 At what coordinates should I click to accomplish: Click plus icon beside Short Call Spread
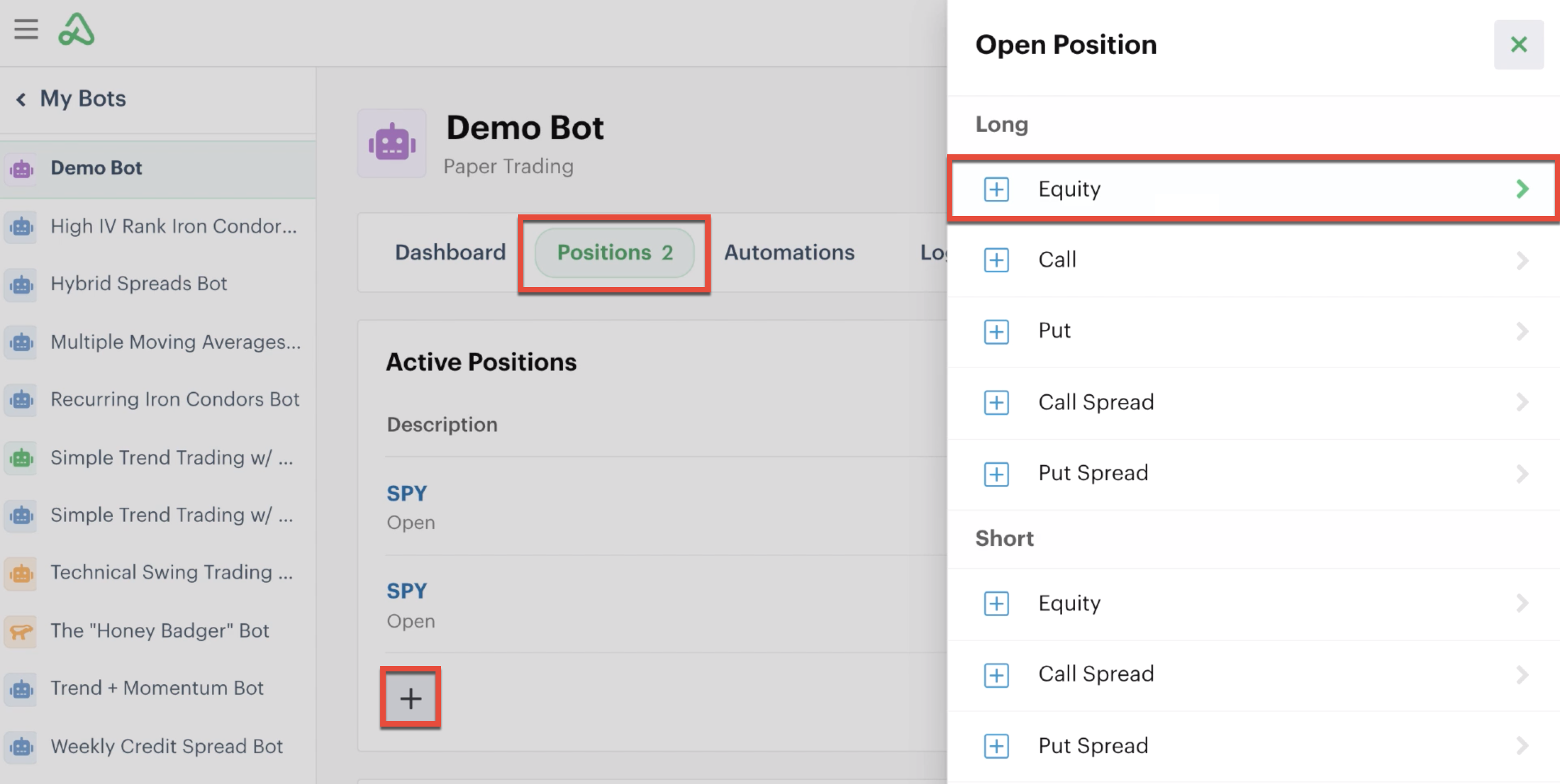click(x=996, y=675)
